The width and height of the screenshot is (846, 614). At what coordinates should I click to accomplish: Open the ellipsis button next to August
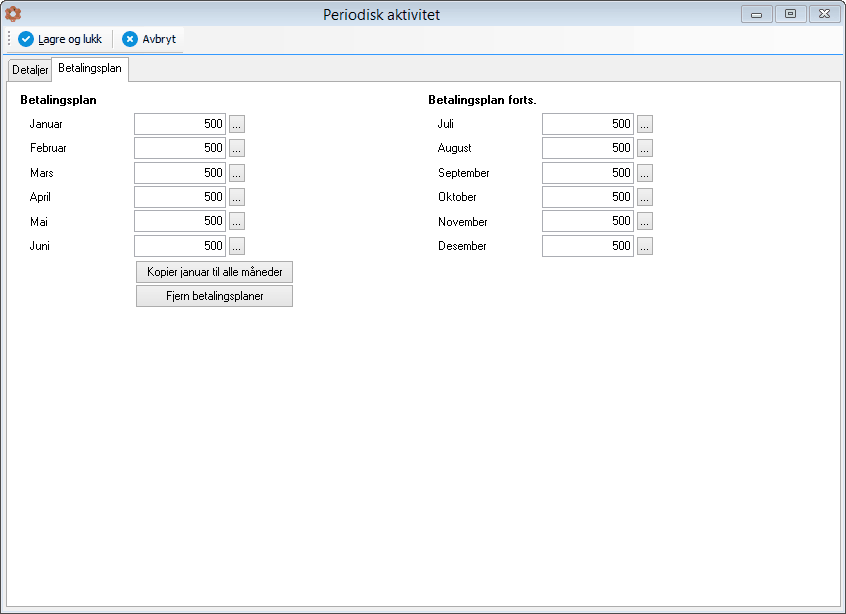coord(645,148)
